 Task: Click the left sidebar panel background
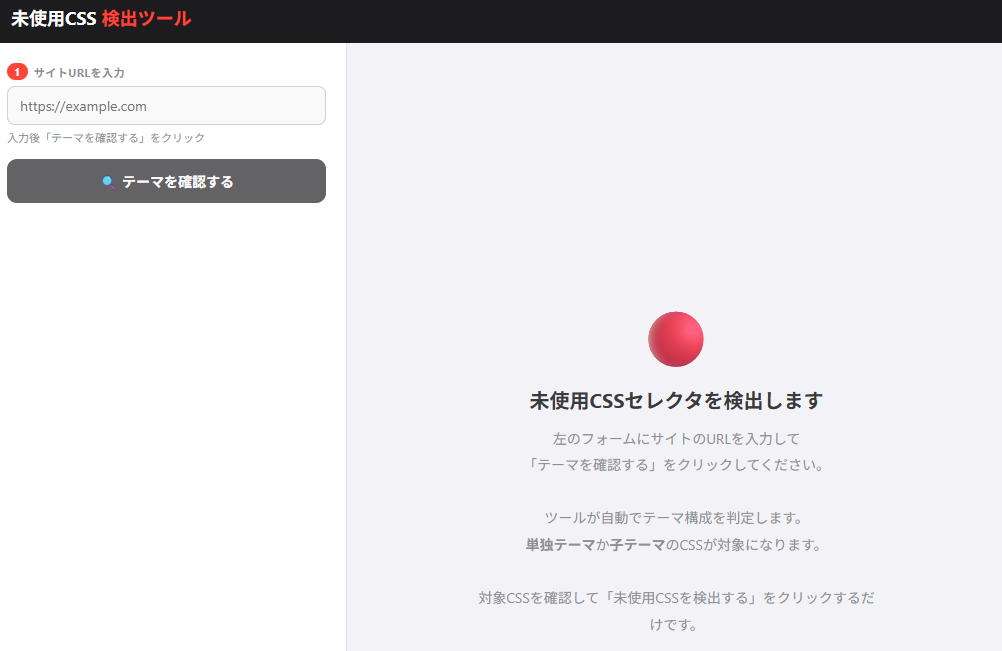[x=166, y=400]
